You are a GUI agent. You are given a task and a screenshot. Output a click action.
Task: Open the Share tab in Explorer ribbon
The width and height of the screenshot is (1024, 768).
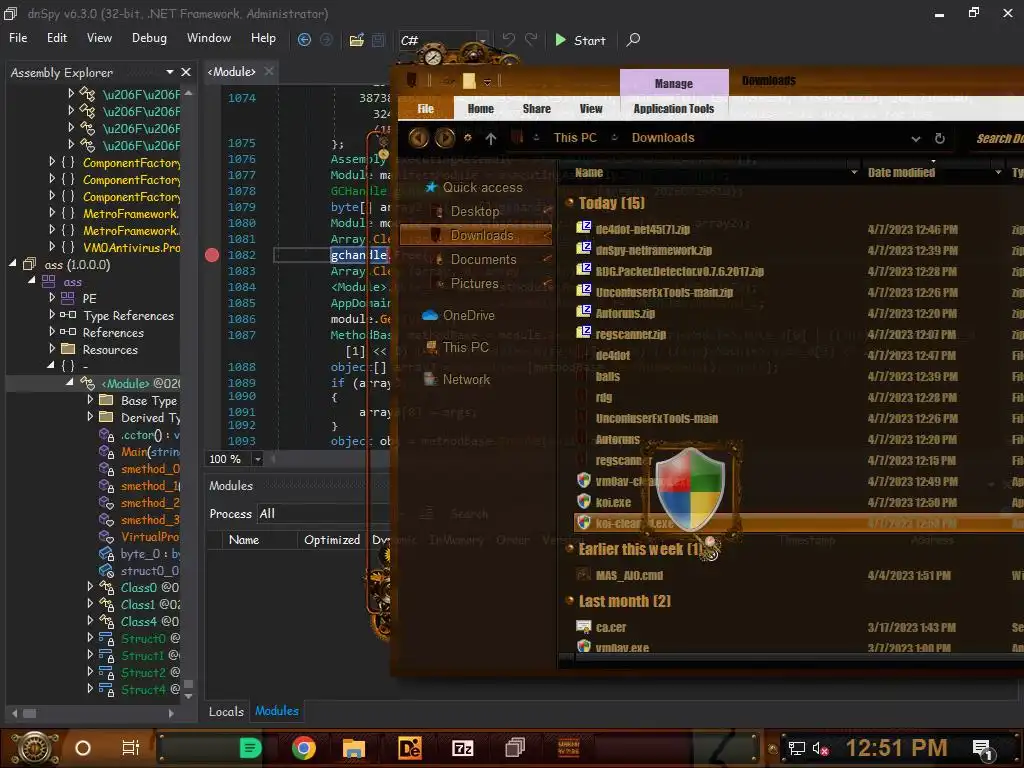pyautogui.click(x=537, y=108)
